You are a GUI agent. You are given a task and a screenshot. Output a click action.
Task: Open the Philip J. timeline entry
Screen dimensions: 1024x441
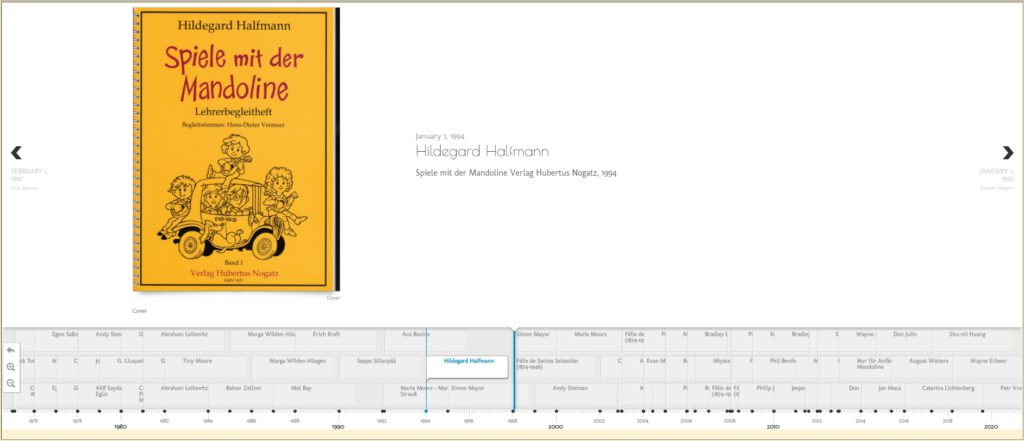click(765, 388)
